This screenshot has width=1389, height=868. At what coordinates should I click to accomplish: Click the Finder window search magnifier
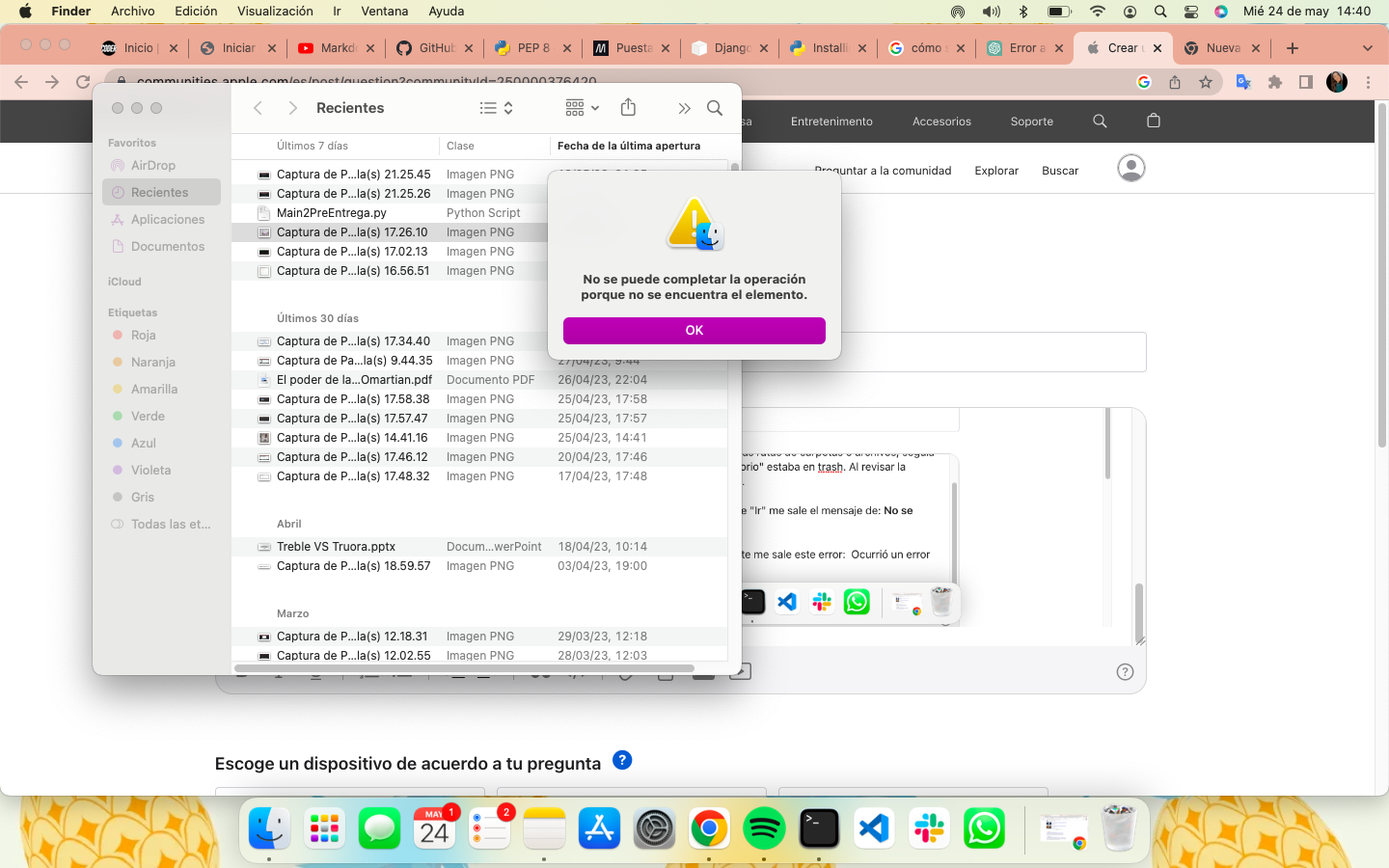[715, 108]
